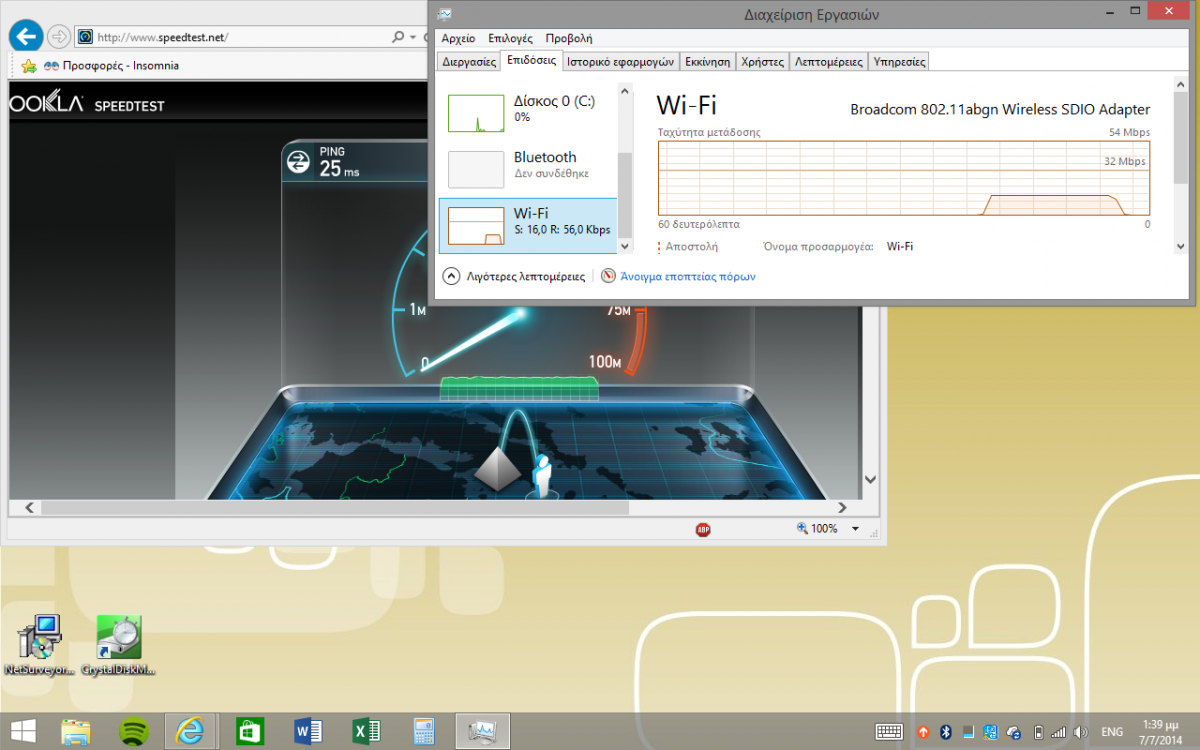Open the Λεπτομέρειες tab
Screen dimensions: 1200x750
click(828, 61)
